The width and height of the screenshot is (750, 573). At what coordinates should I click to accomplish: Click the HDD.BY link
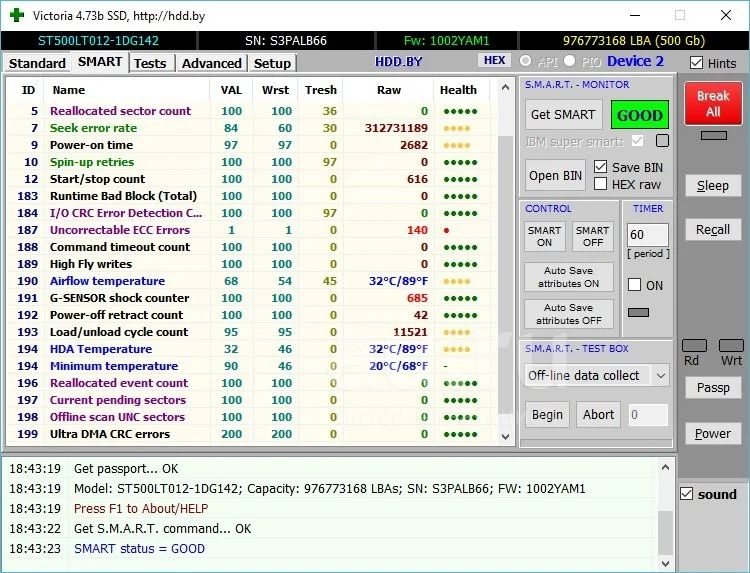click(398, 62)
